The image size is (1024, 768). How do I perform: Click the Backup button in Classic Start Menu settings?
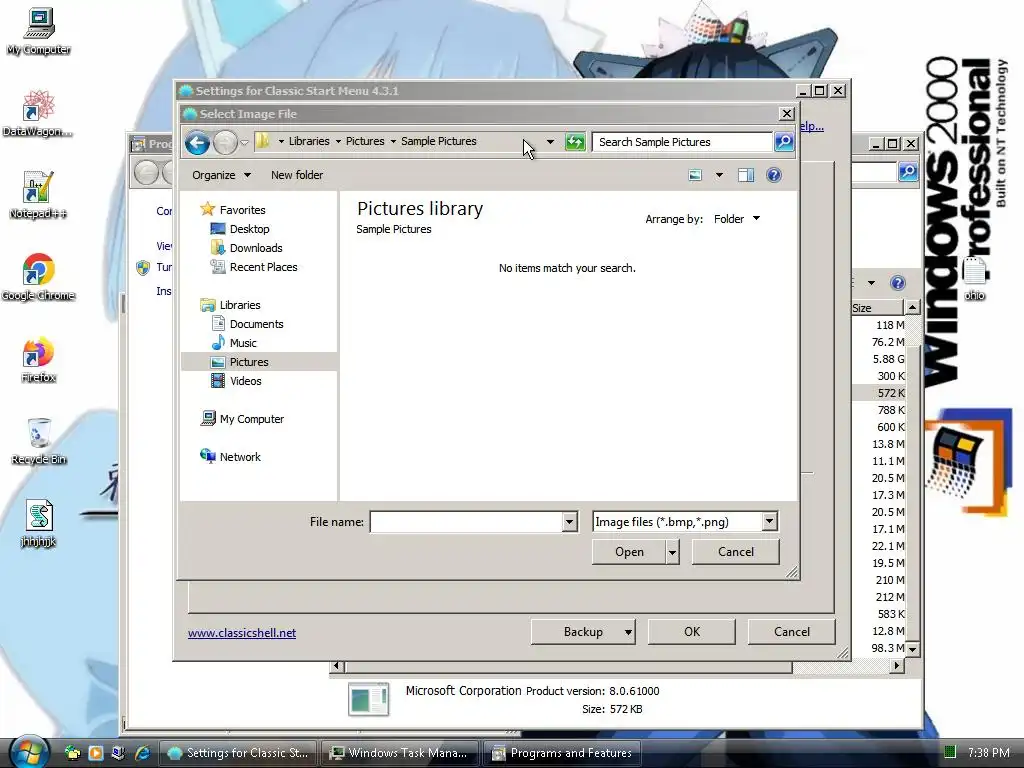(583, 632)
